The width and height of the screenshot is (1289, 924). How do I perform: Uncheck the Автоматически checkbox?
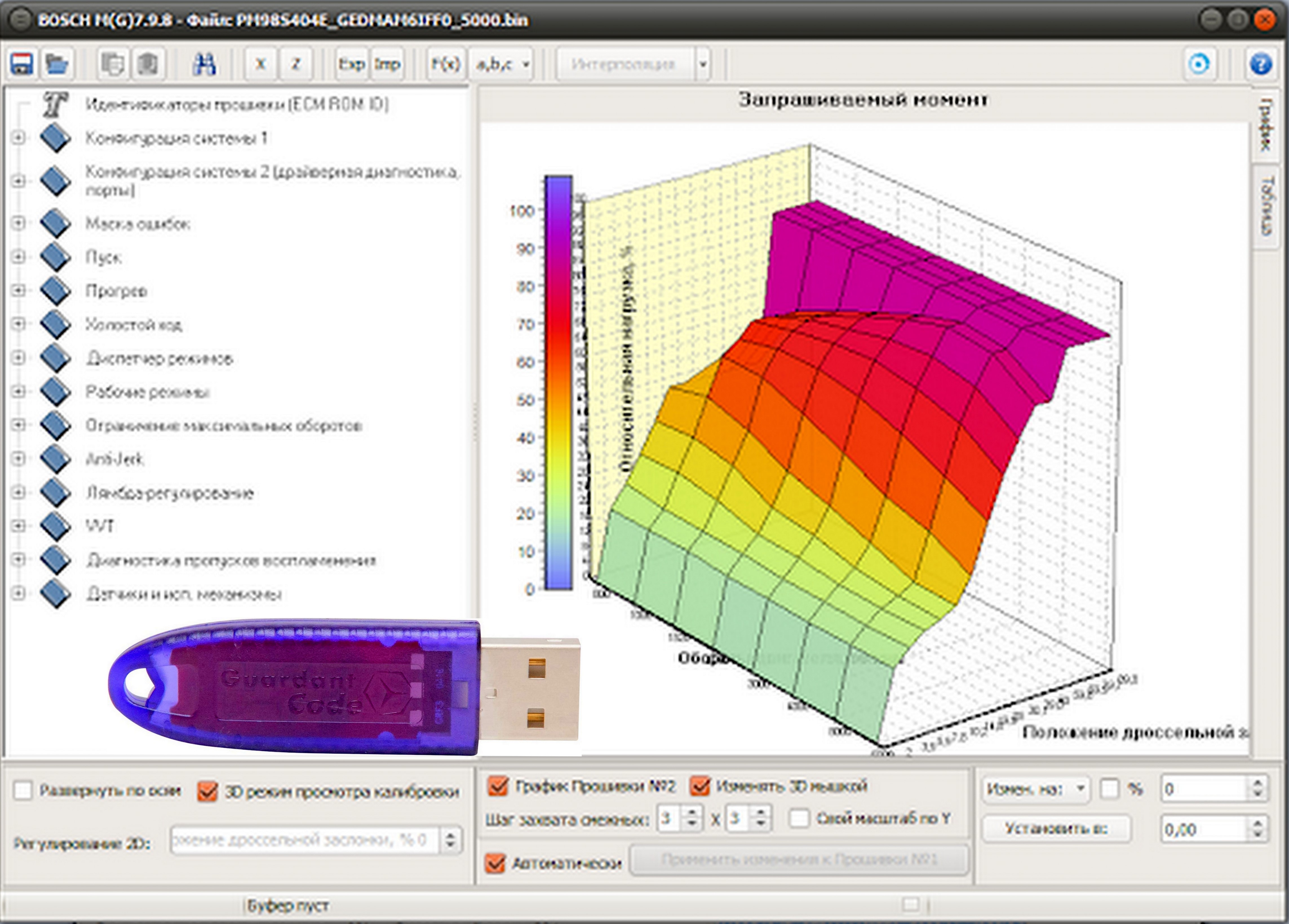click(495, 863)
